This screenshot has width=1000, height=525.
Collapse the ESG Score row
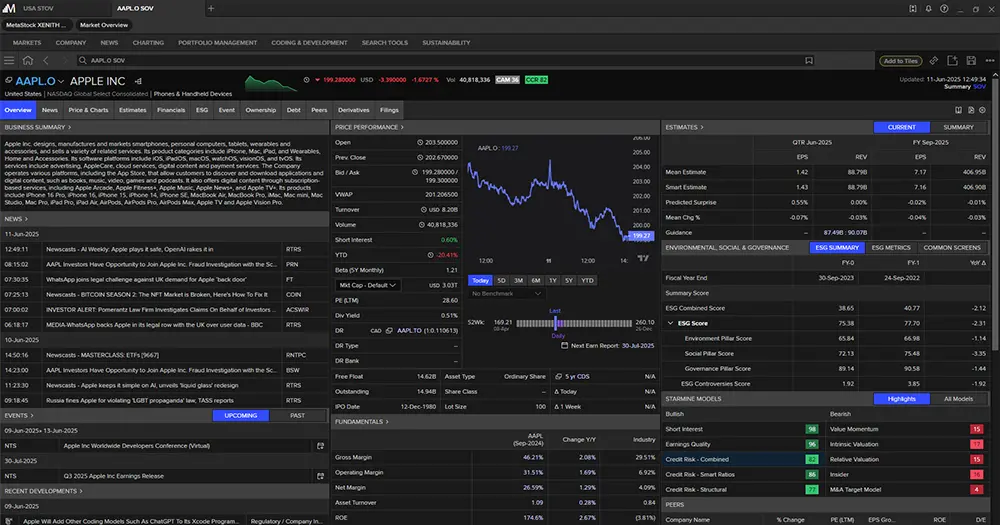[671, 324]
